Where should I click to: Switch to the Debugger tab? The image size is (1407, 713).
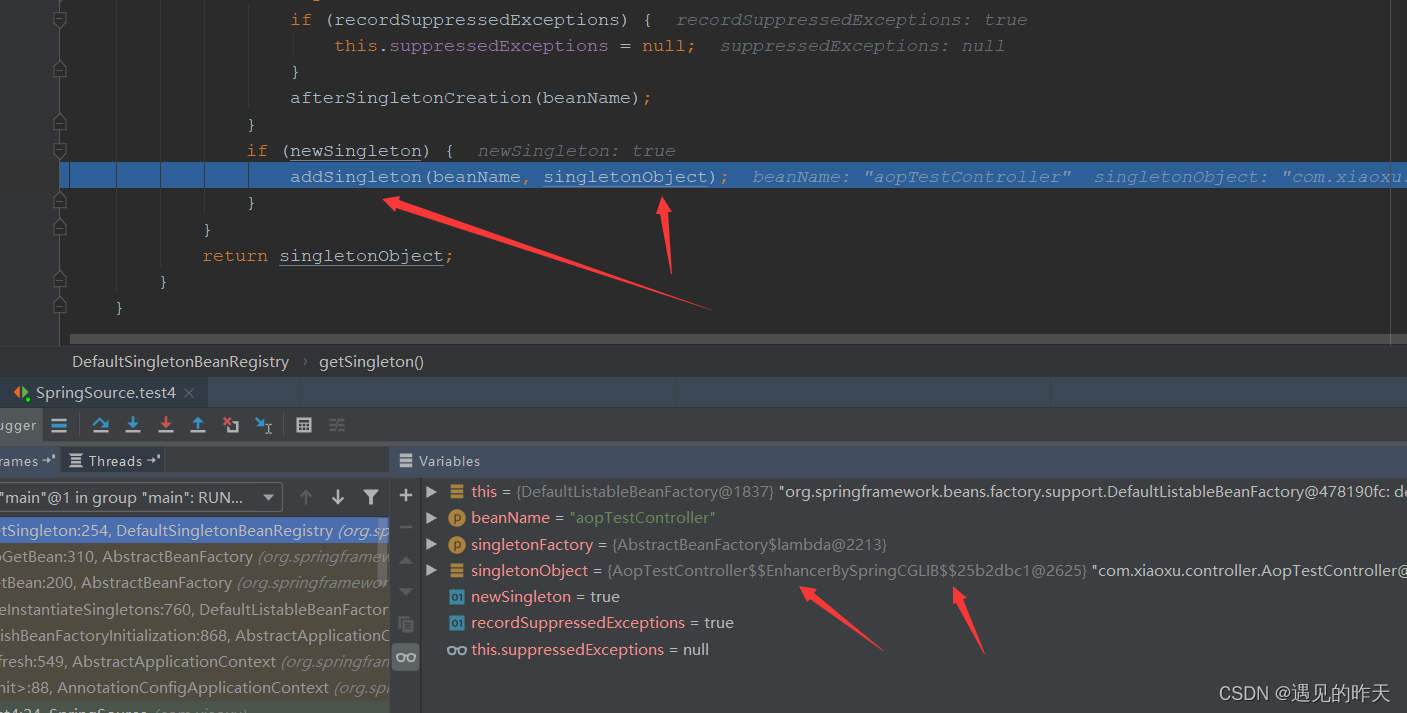point(18,425)
